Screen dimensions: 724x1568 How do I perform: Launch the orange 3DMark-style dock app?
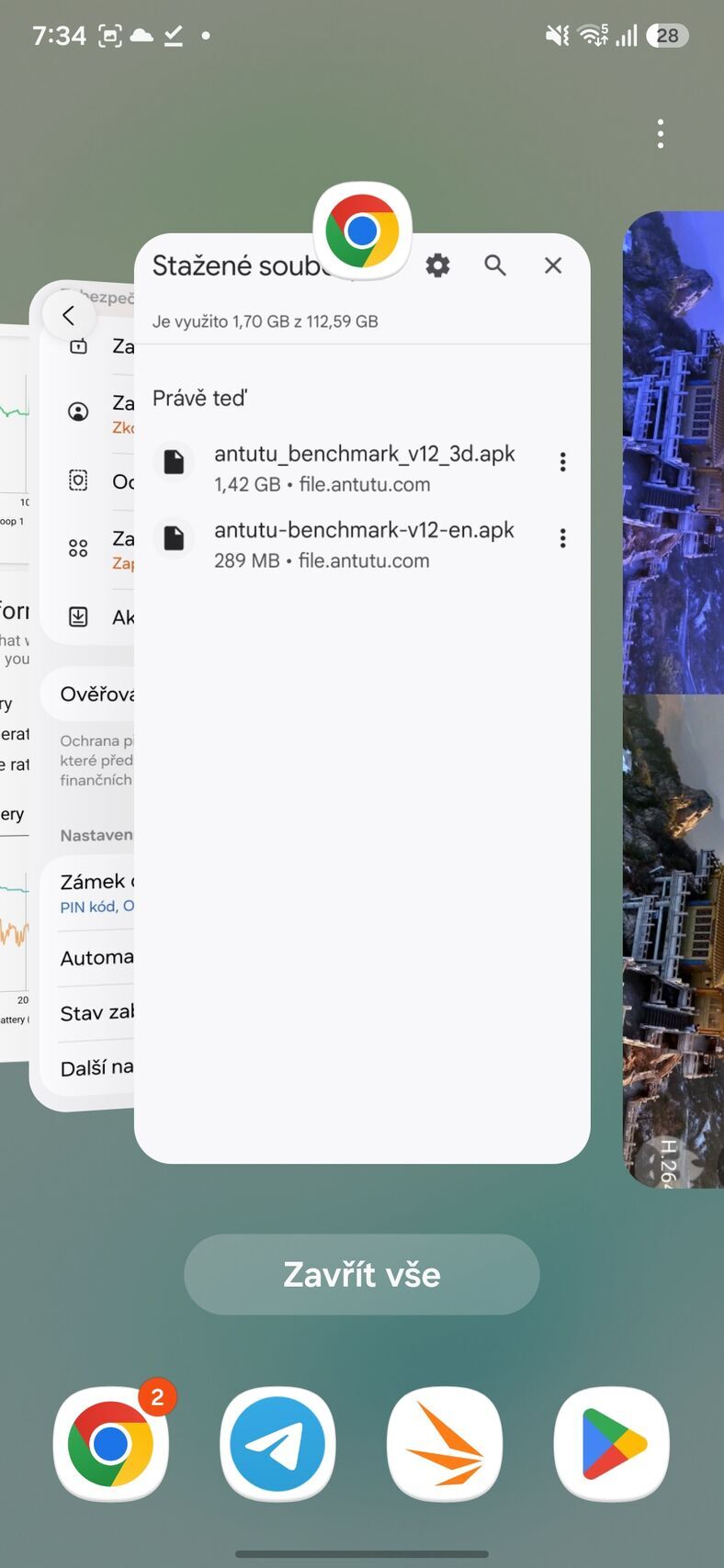click(x=445, y=1443)
